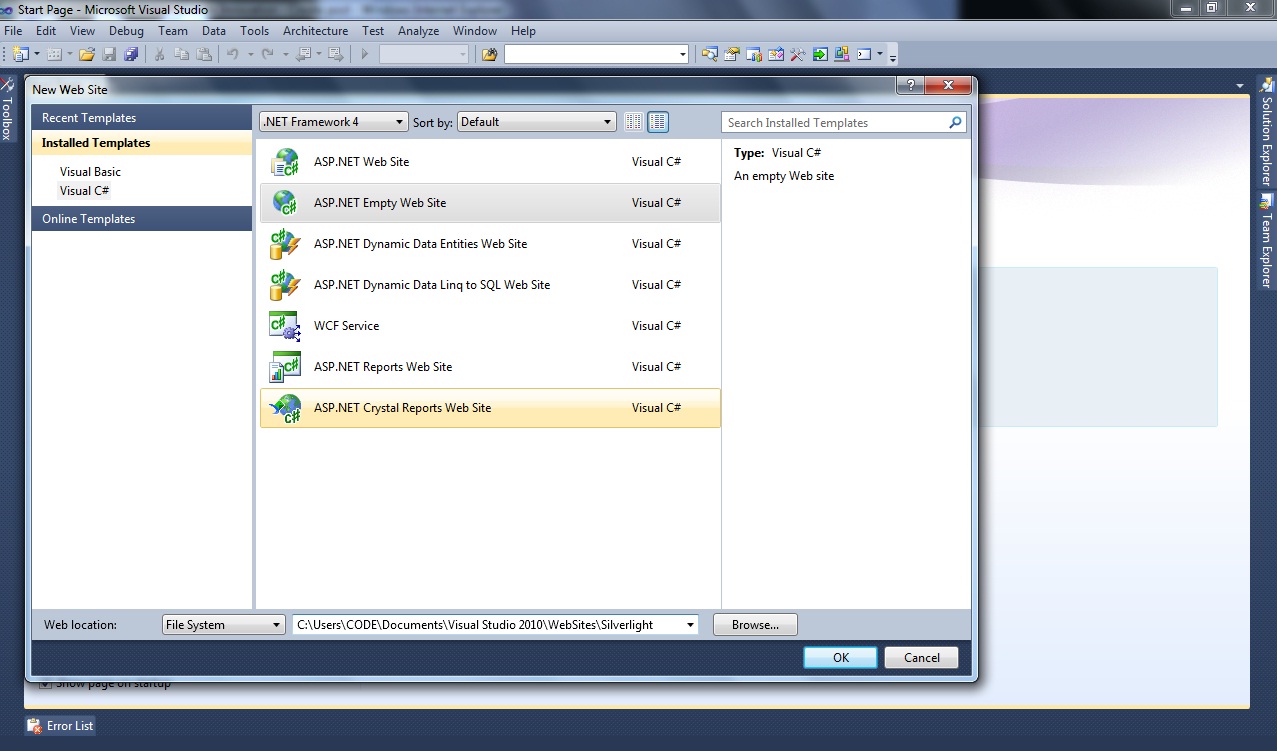The height and width of the screenshot is (751, 1277).
Task: Click the search magnifier in Installed Templates box
Action: click(956, 123)
